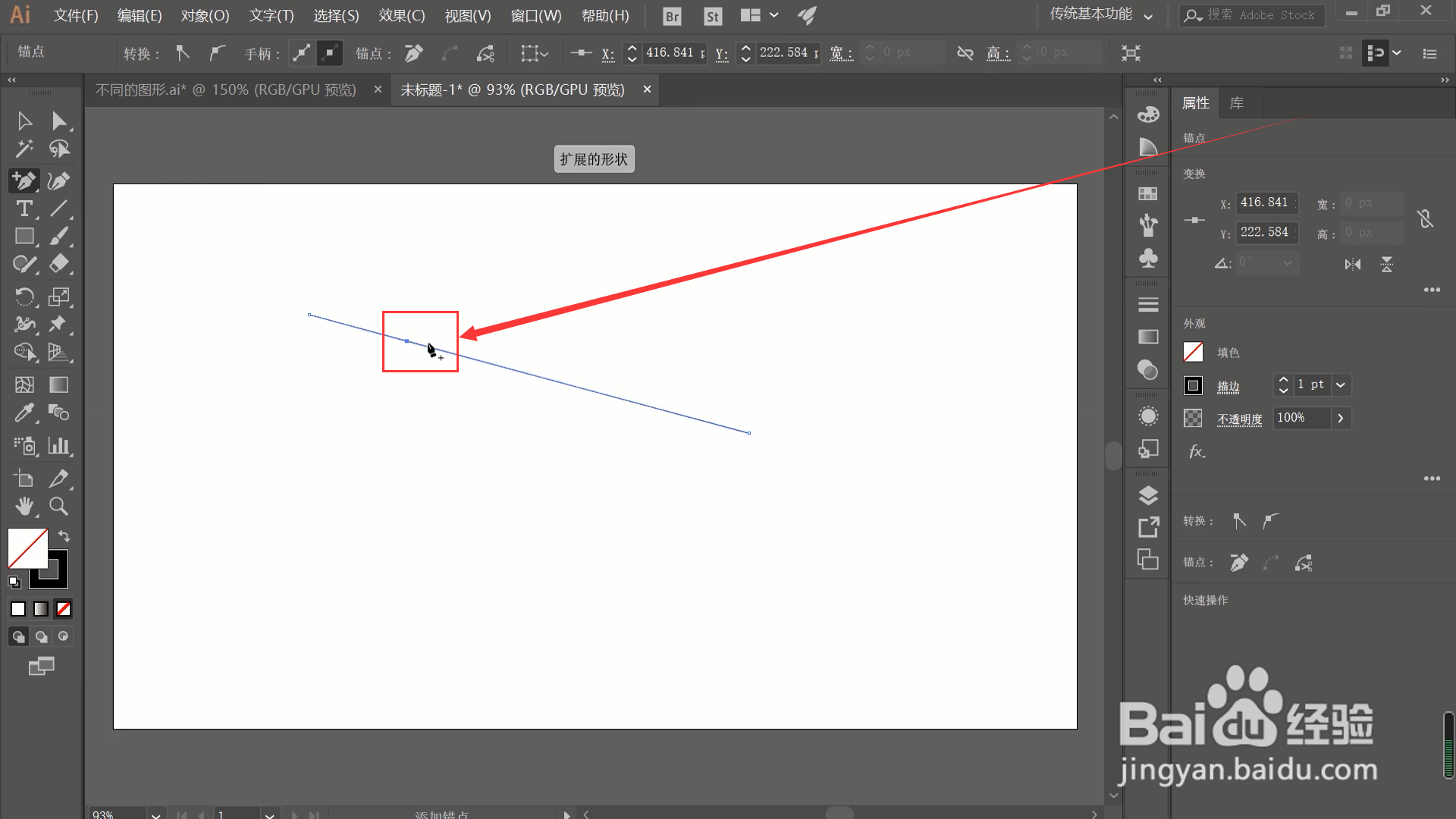1456x819 pixels.
Task: Select the Magic Wand tool
Action: 24,149
